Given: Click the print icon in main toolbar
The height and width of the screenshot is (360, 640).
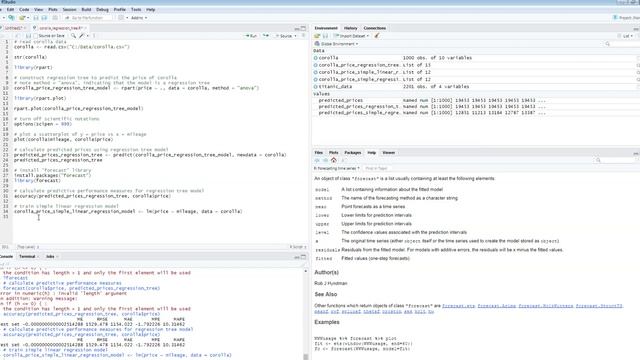Looking at the screenshot, I should (x=55, y=18).
